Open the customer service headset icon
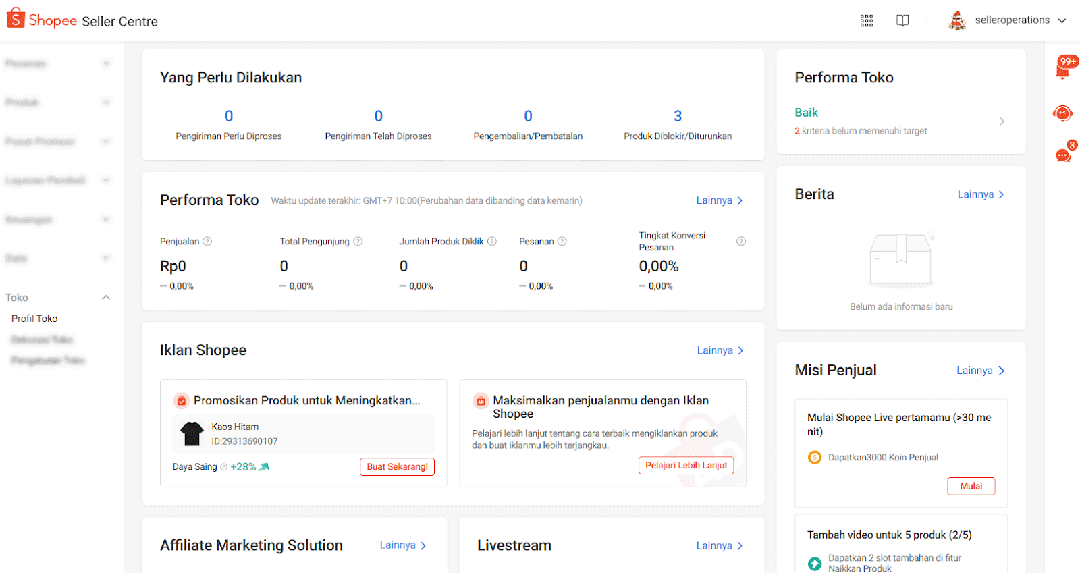Image resolution: width=1080 pixels, height=573 pixels. (1063, 113)
